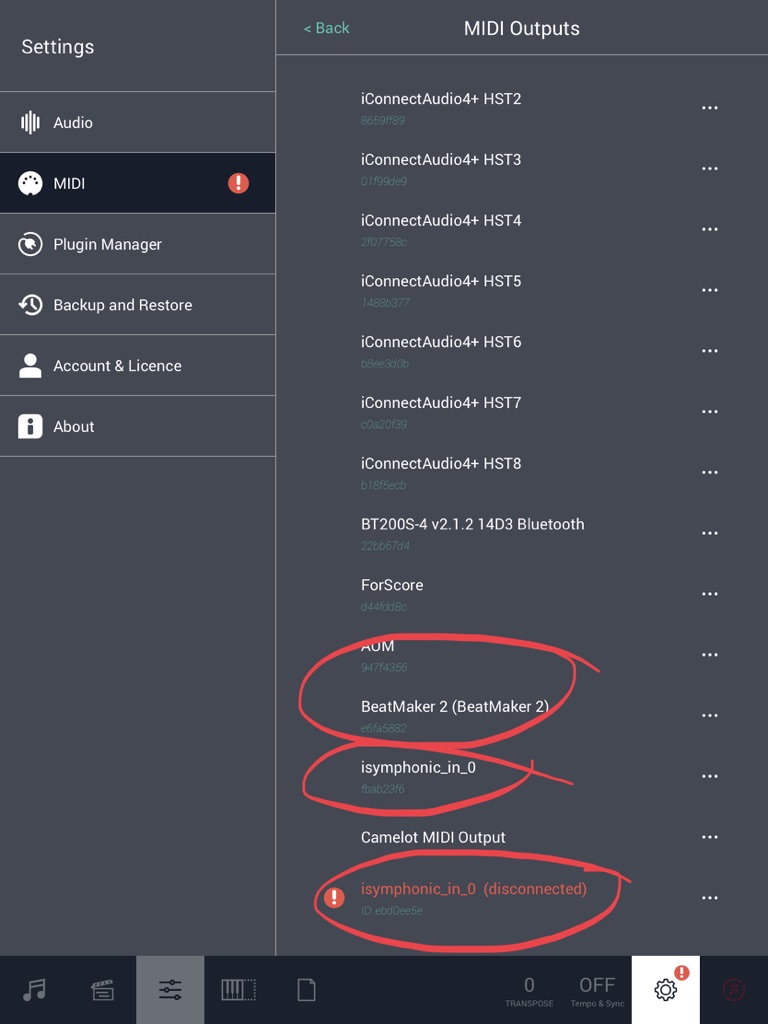Open Backup and Restore settings
The height and width of the screenshot is (1024, 768).
[137, 305]
